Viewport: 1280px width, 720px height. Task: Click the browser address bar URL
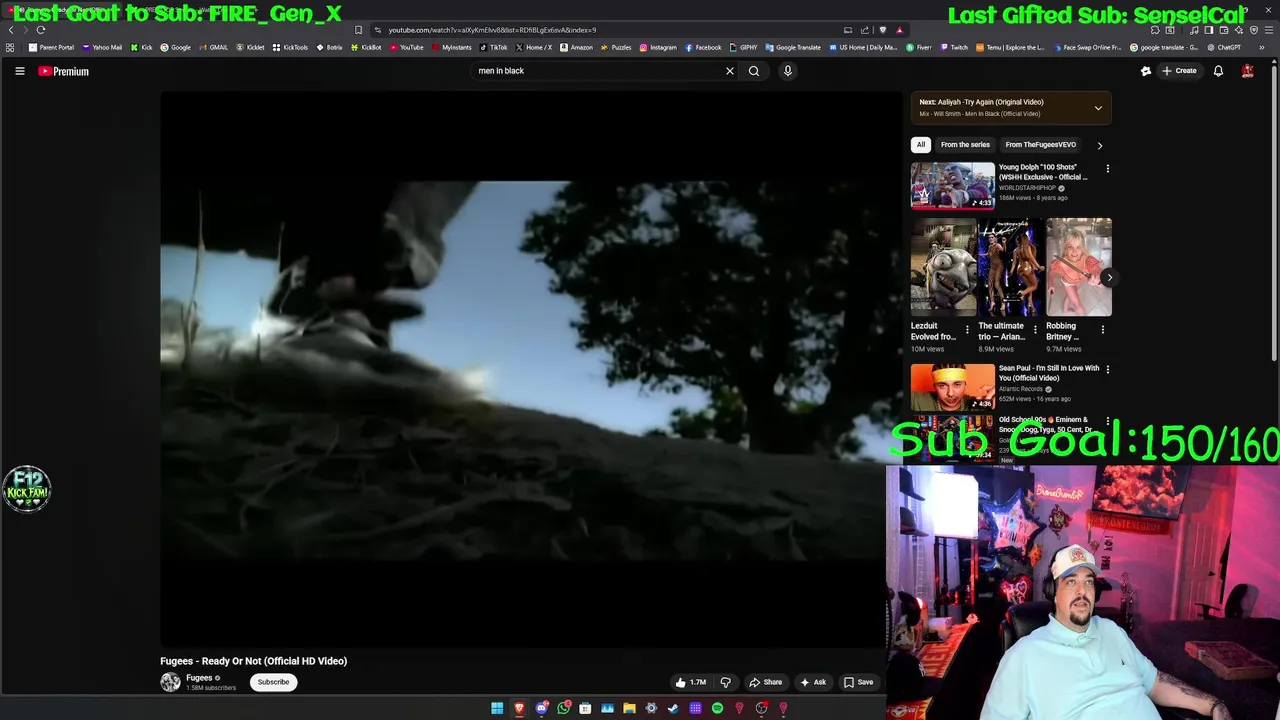(492, 30)
